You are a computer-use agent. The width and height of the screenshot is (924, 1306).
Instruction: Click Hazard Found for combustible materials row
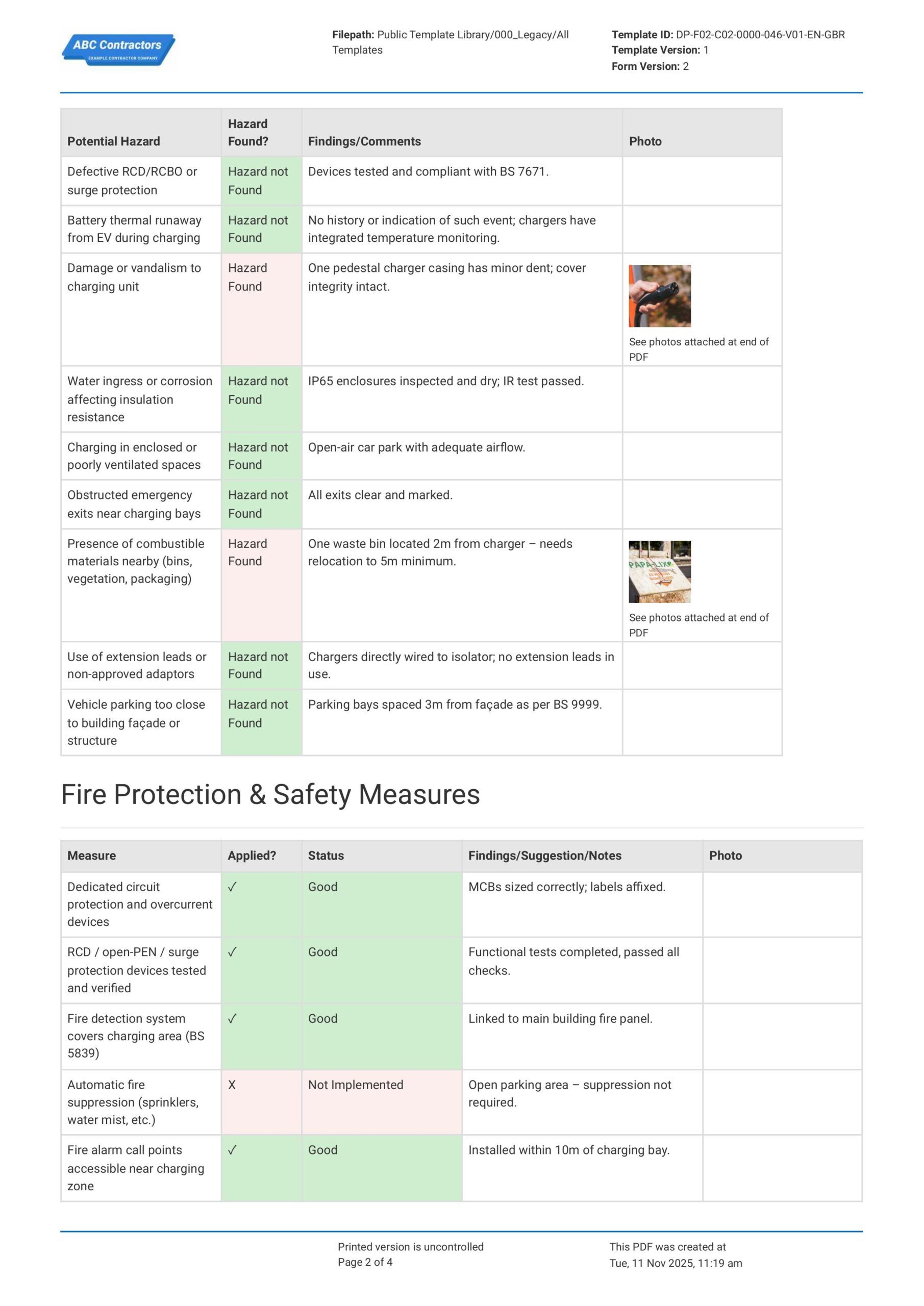[247, 552]
